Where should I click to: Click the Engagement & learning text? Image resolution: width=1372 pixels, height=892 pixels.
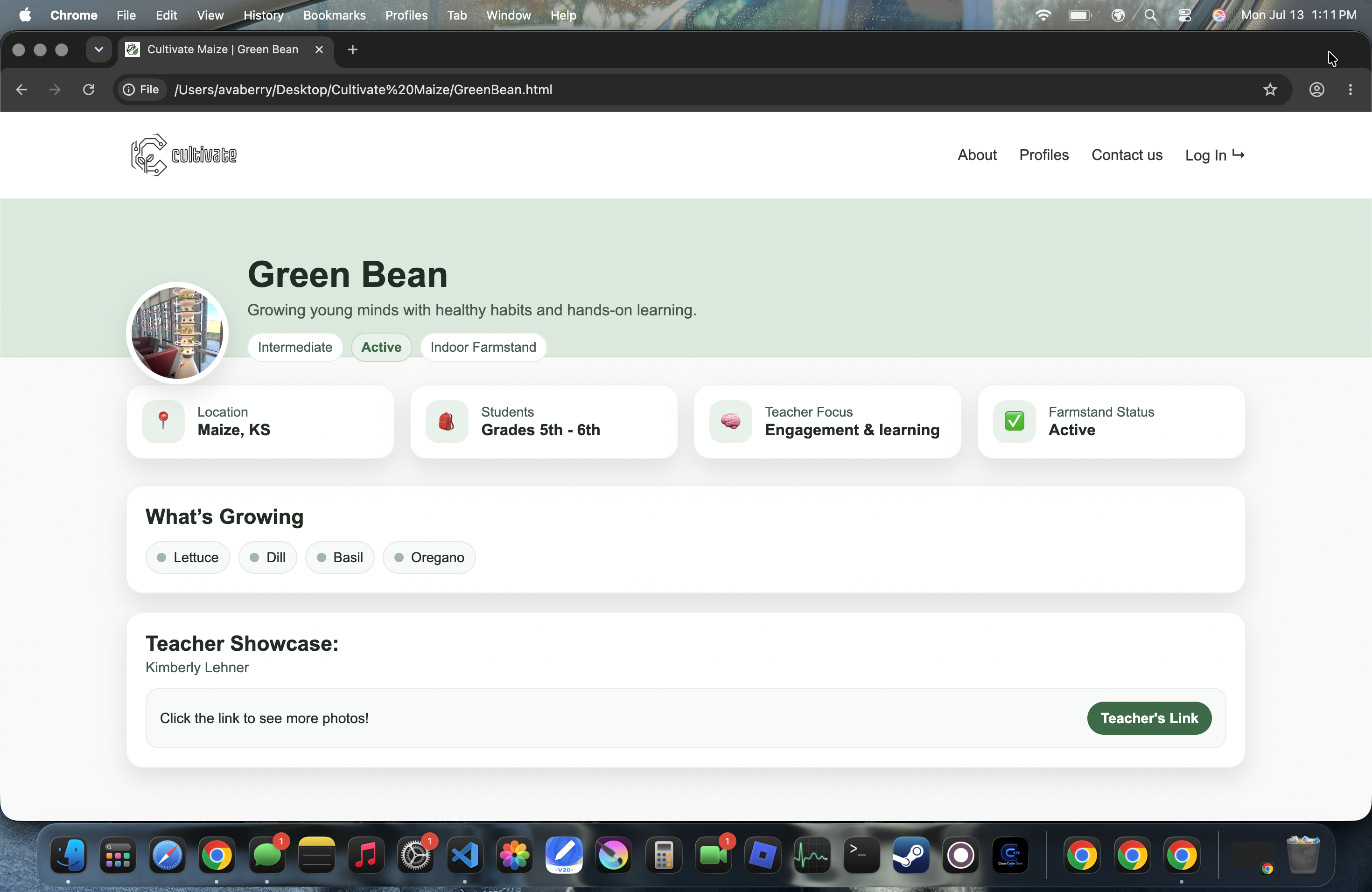[x=852, y=430]
